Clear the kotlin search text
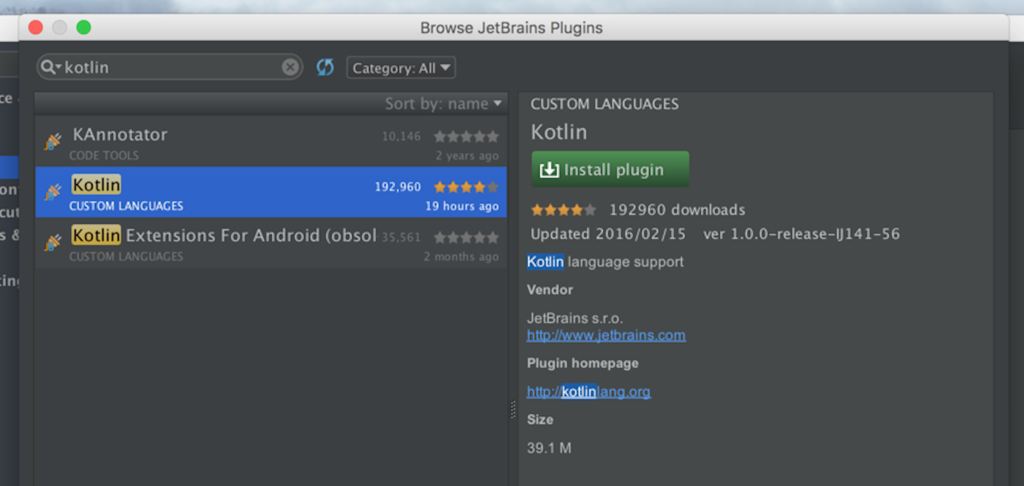 click(291, 67)
